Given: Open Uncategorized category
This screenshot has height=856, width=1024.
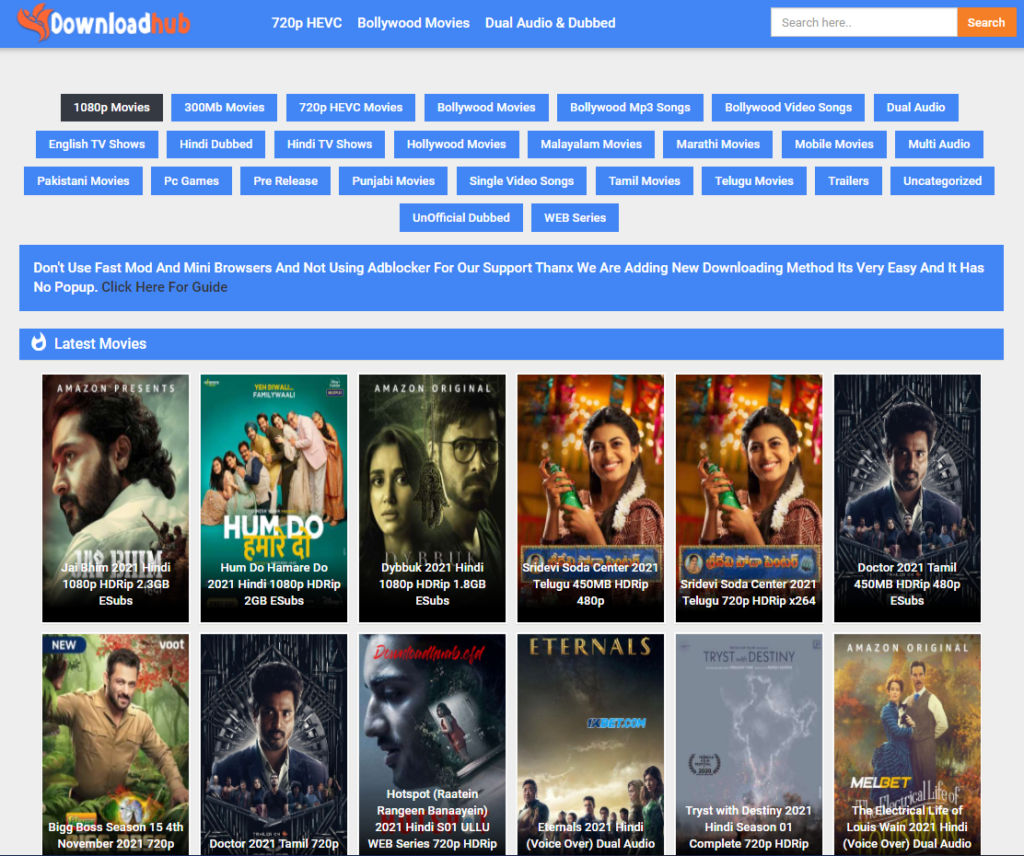Looking at the screenshot, I should [942, 181].
